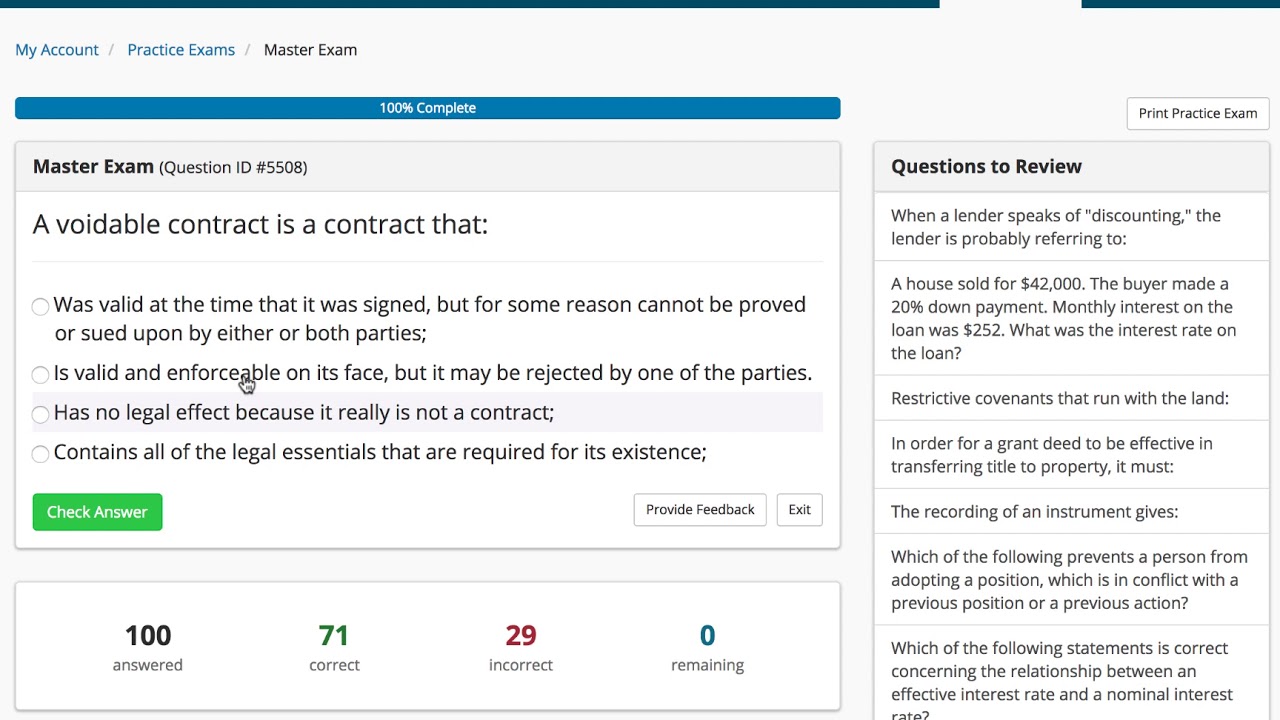Open the house sold for $42,000 question
The image size is (1280, 720).
[x=1063, y=318]
